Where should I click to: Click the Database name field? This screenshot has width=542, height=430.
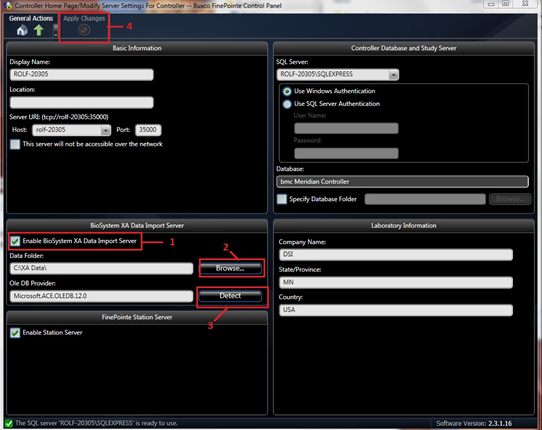point(402,182)
